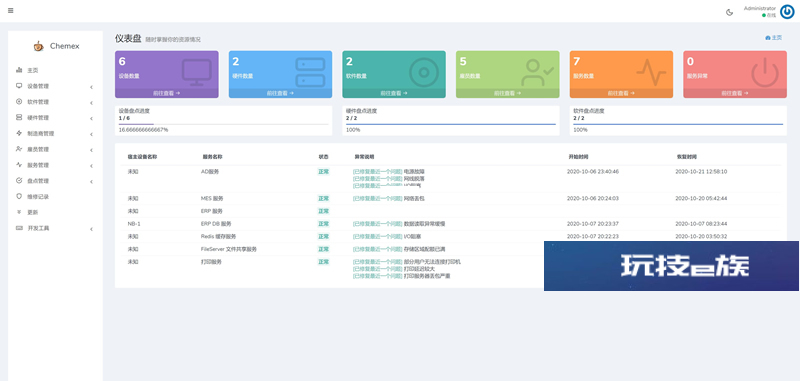Viewport: 800px width, 381px height.
Task: Click the disc icon on 软件数量 card
Action: click(424, 72)
